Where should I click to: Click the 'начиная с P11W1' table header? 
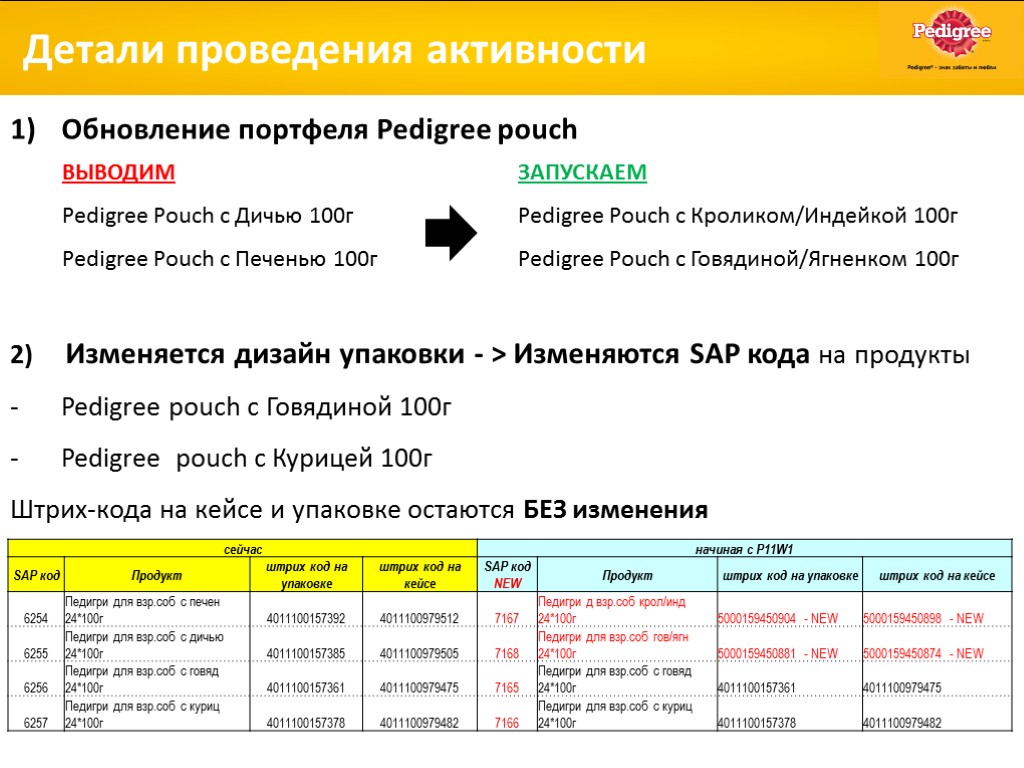(x=744, y=549)
